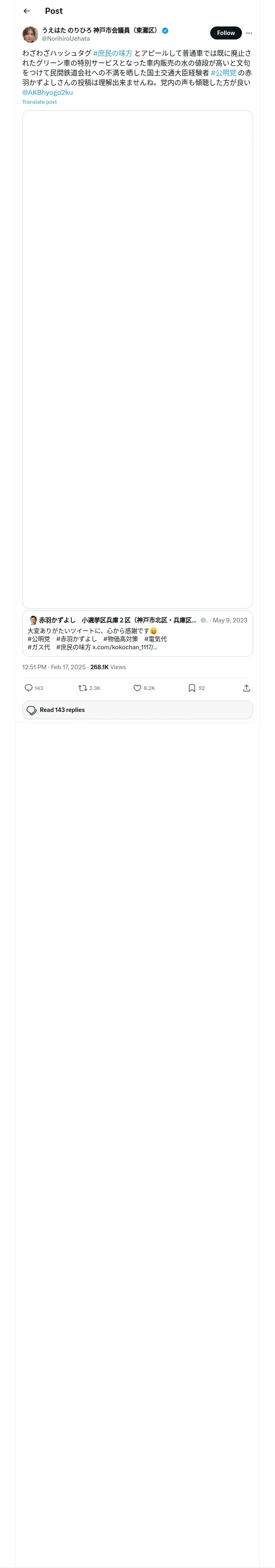Follow うえはた のりひろ
Screen dimensions: 275x1568
pos(226,33)
